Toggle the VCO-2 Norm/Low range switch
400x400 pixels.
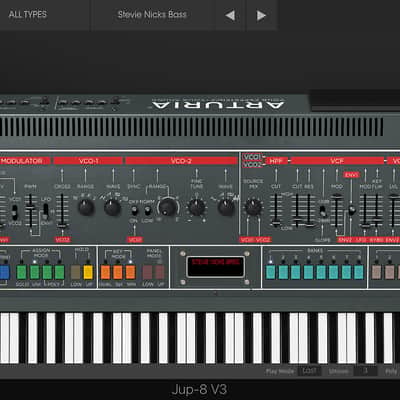coord(147,211)
